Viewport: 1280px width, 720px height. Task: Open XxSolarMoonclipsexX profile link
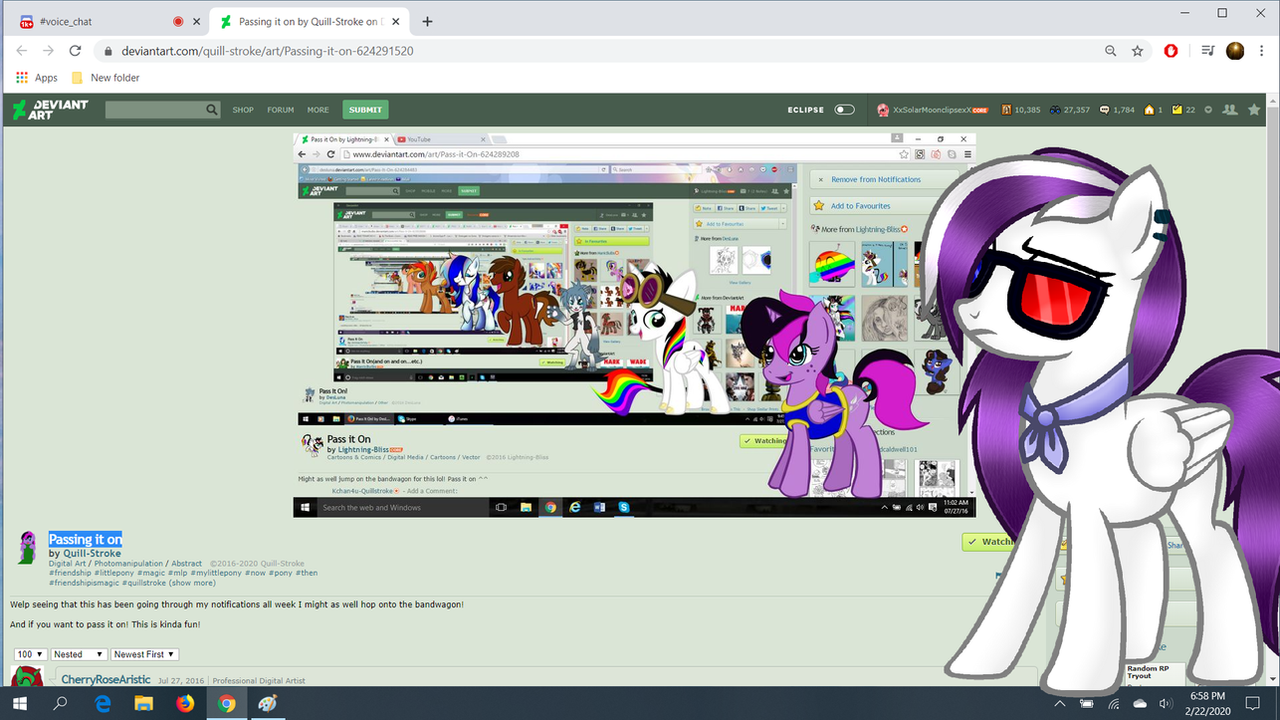(x=934, y=110)
